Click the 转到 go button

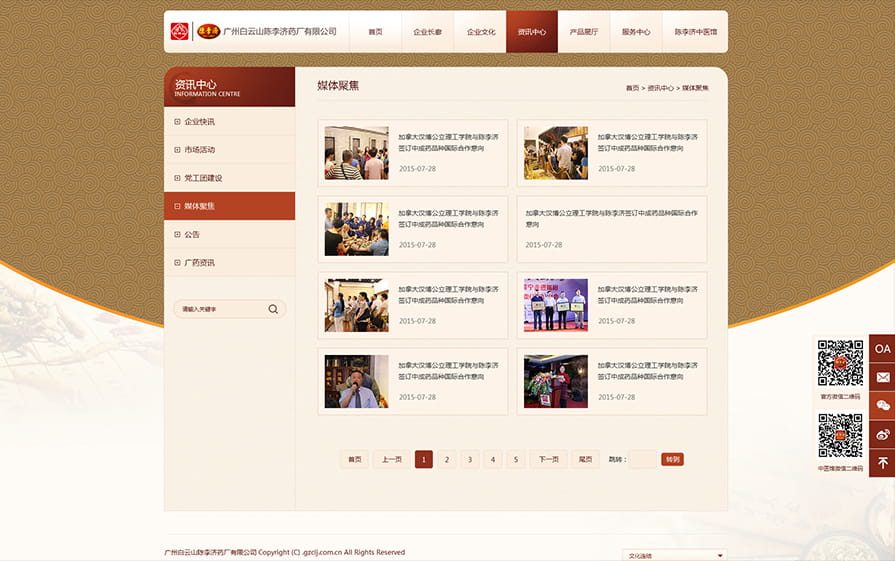pos(672,459)
